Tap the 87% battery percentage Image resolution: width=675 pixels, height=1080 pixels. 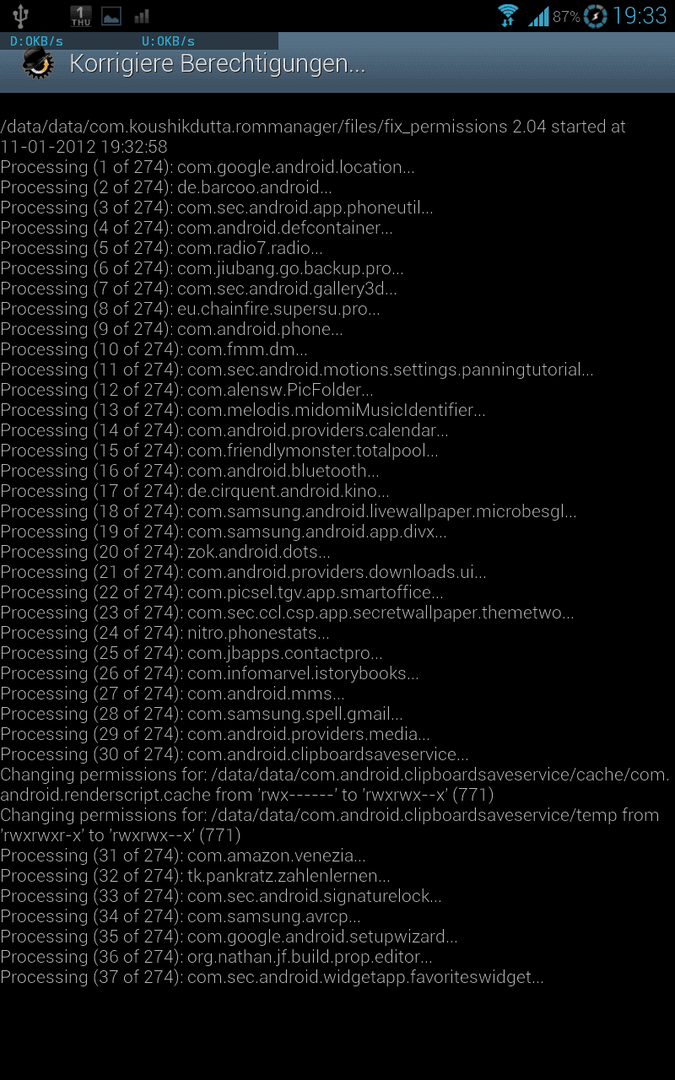pyautogui.click(x=566, y=17)
